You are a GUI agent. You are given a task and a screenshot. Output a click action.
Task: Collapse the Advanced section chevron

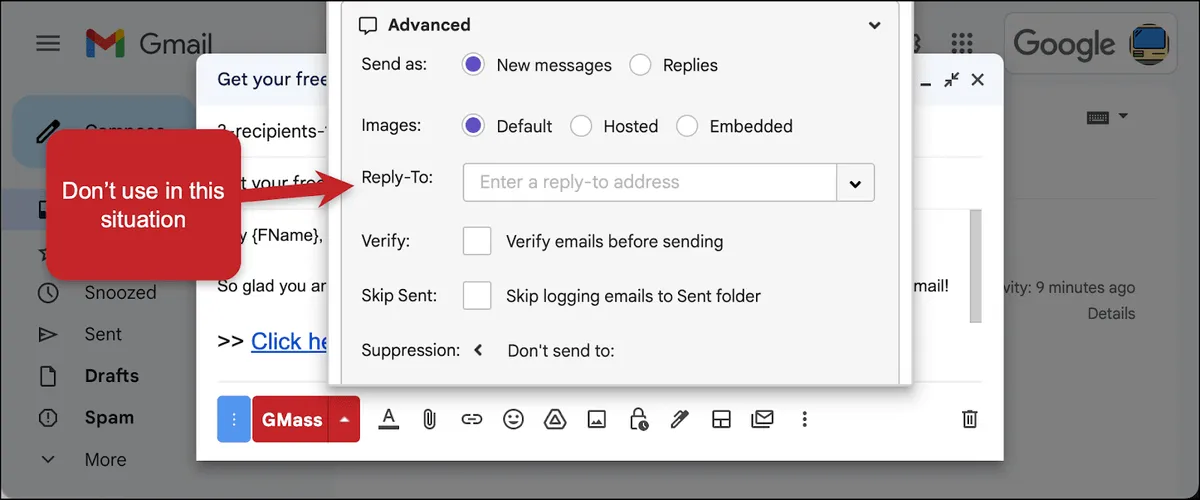(x=874, y=26)
